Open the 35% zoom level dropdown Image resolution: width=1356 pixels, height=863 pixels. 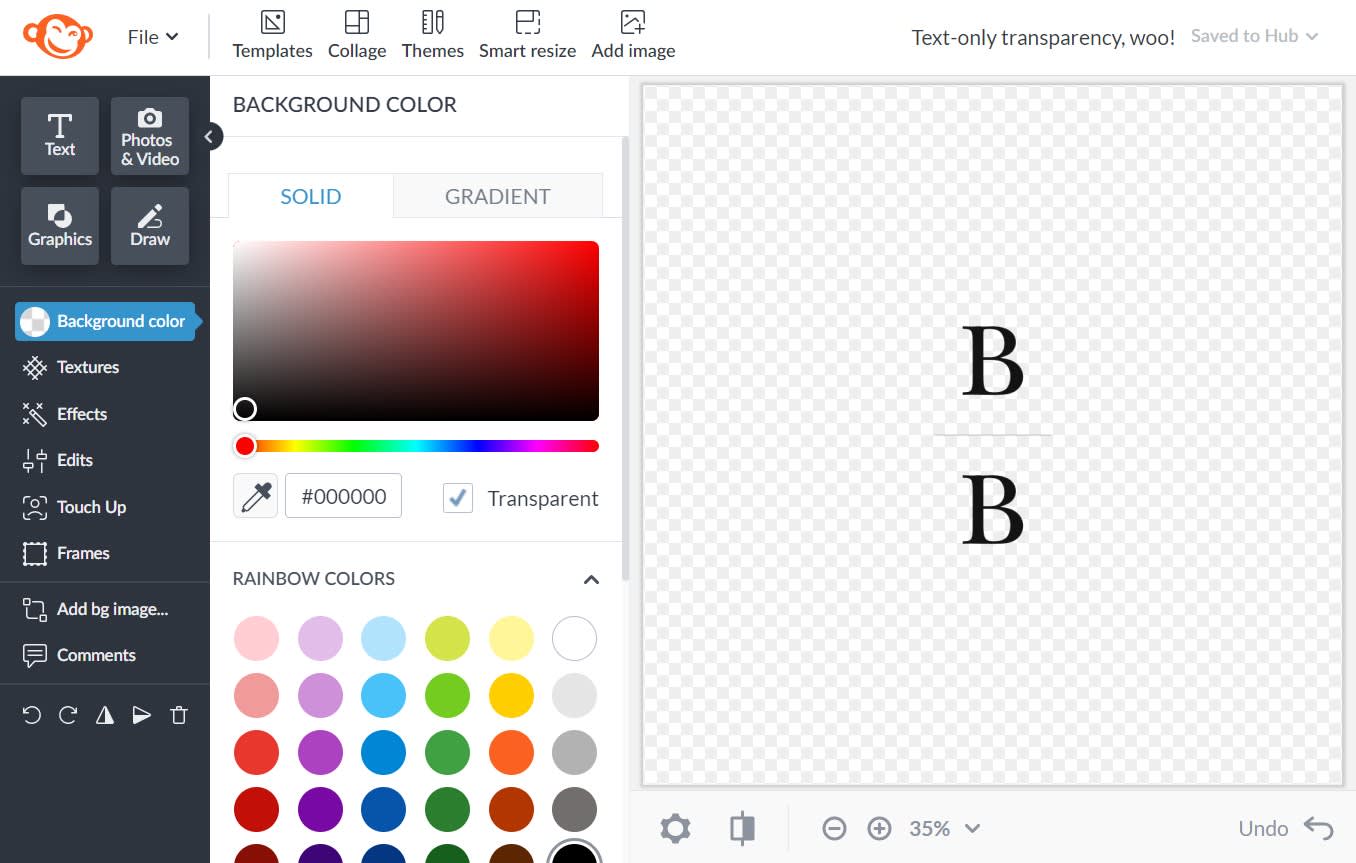(x=944, y=828)
